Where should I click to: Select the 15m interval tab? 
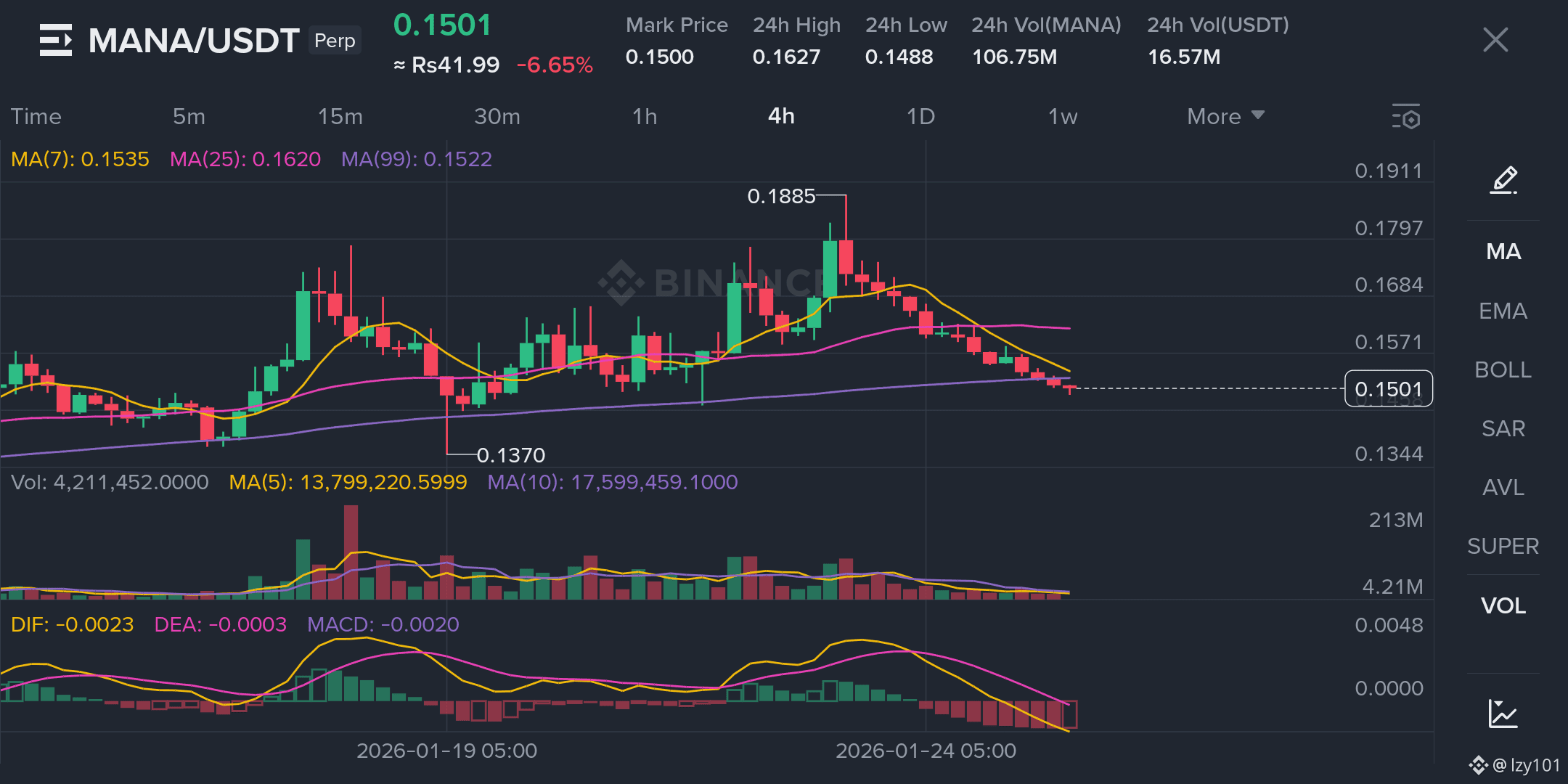(x=340, y=116)
